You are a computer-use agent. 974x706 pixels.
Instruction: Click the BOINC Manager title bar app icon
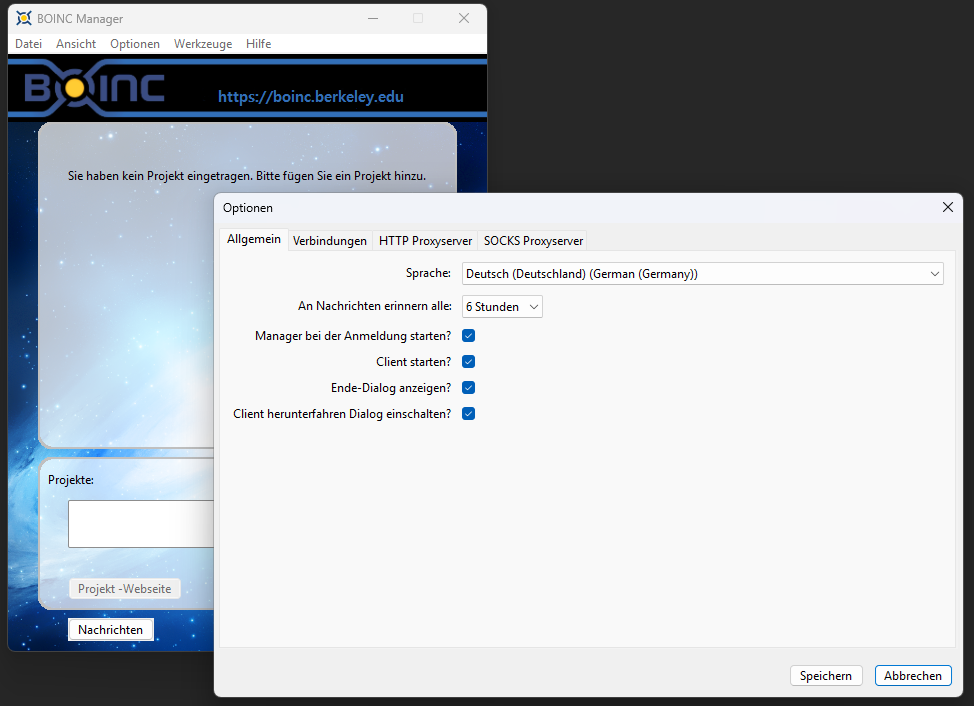(x=24, y=19)
